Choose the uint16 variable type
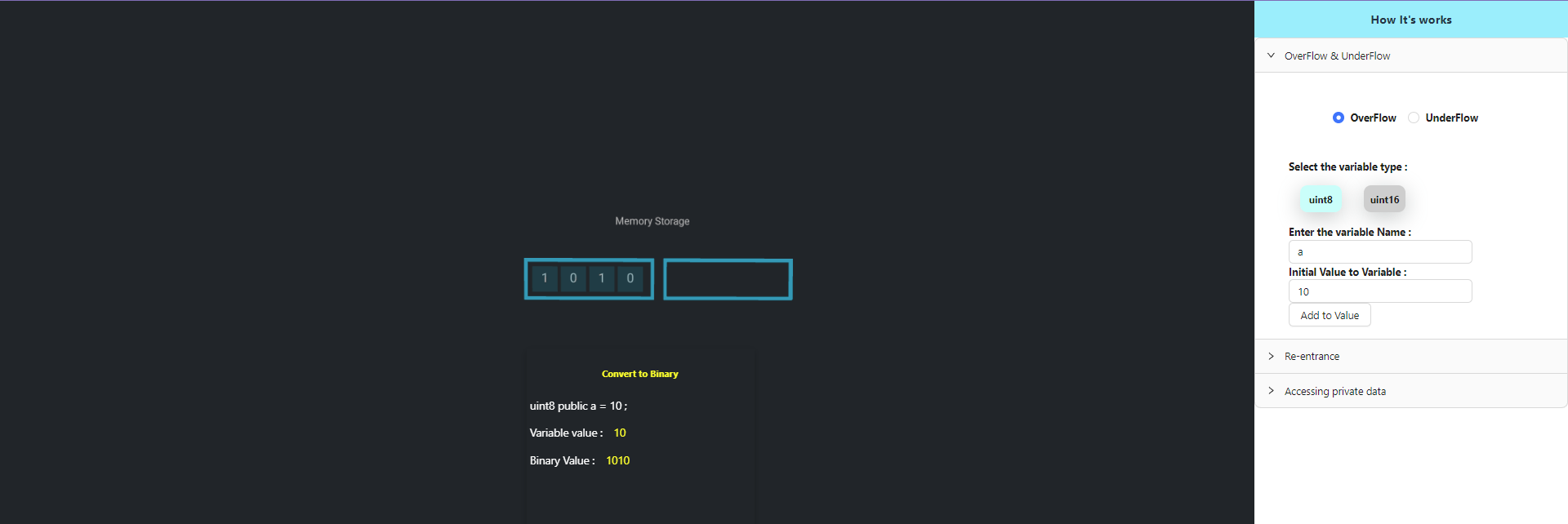Viewport: 1568px width, 524px height. tap(1384, 199)
